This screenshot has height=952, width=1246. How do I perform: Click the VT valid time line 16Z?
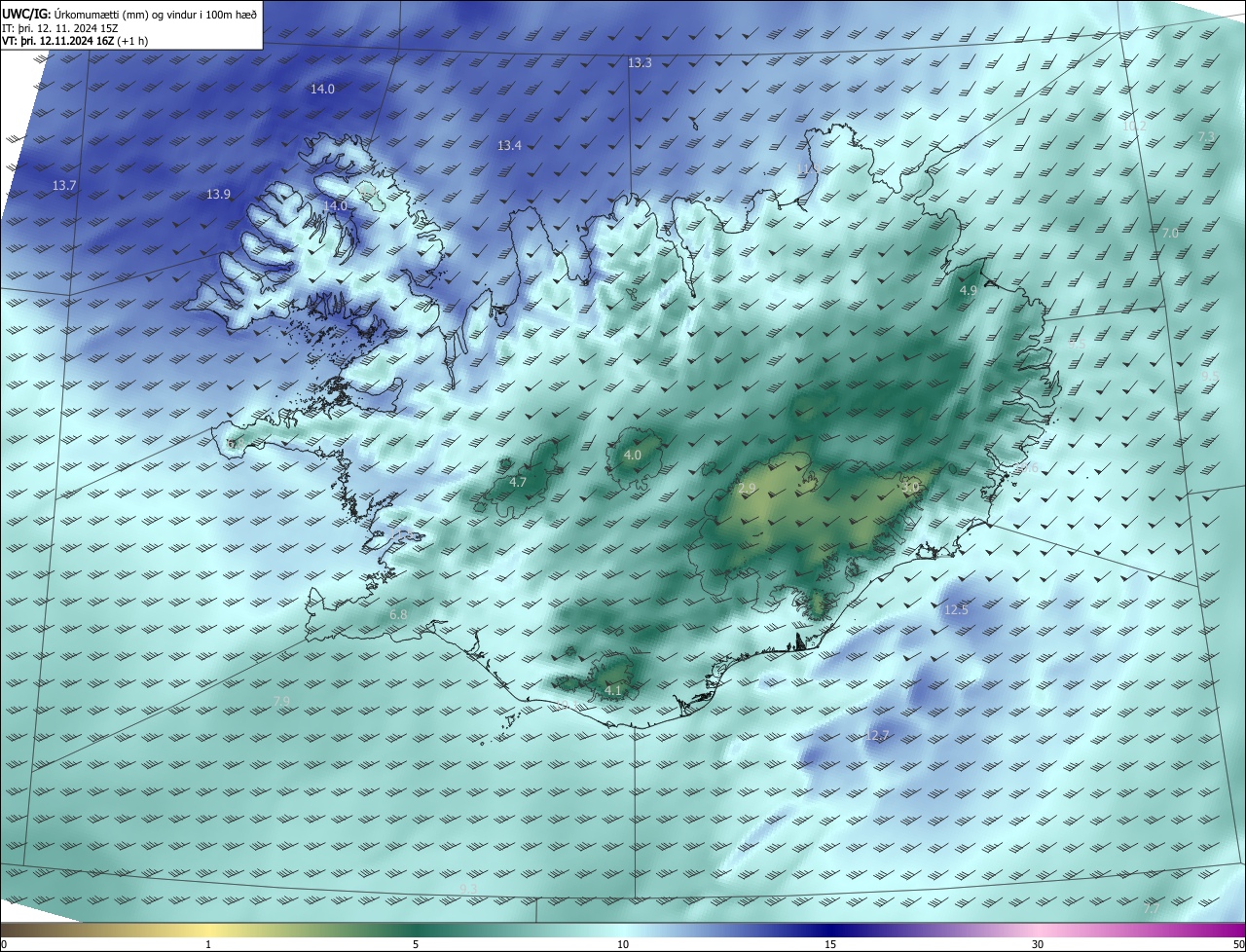point(74,42)
